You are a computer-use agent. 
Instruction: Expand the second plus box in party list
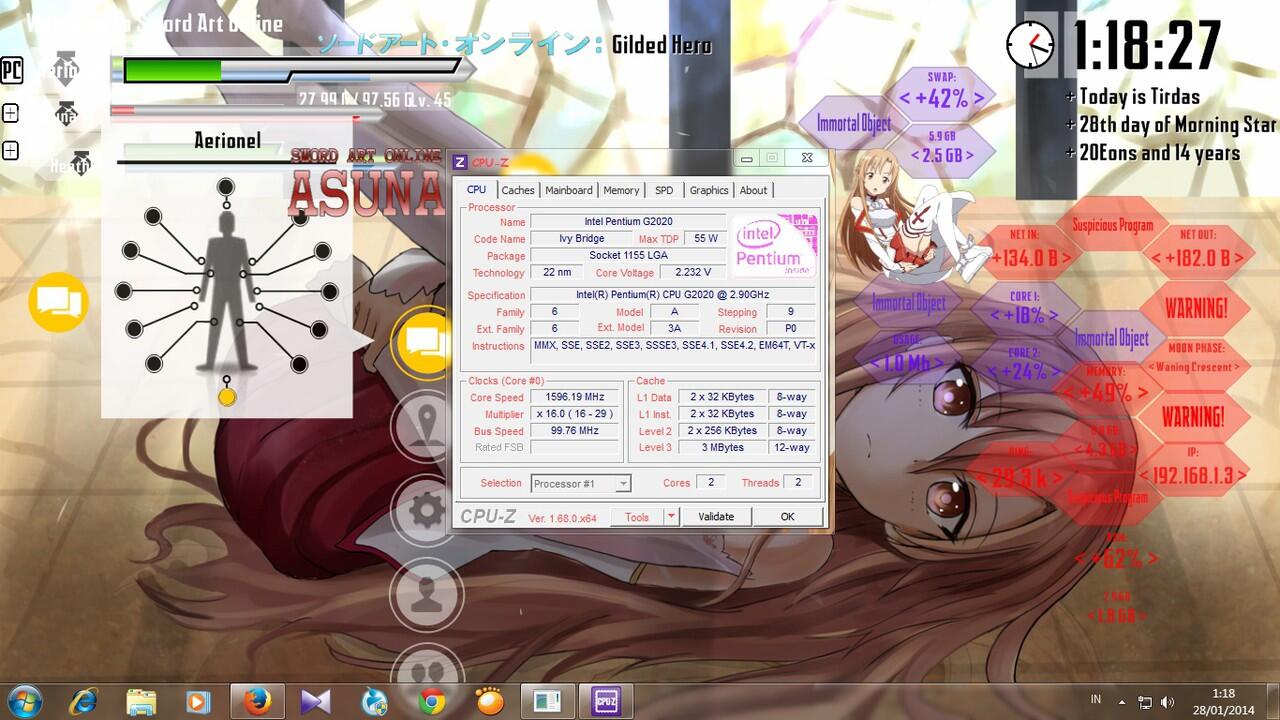[x=10, y=151]
